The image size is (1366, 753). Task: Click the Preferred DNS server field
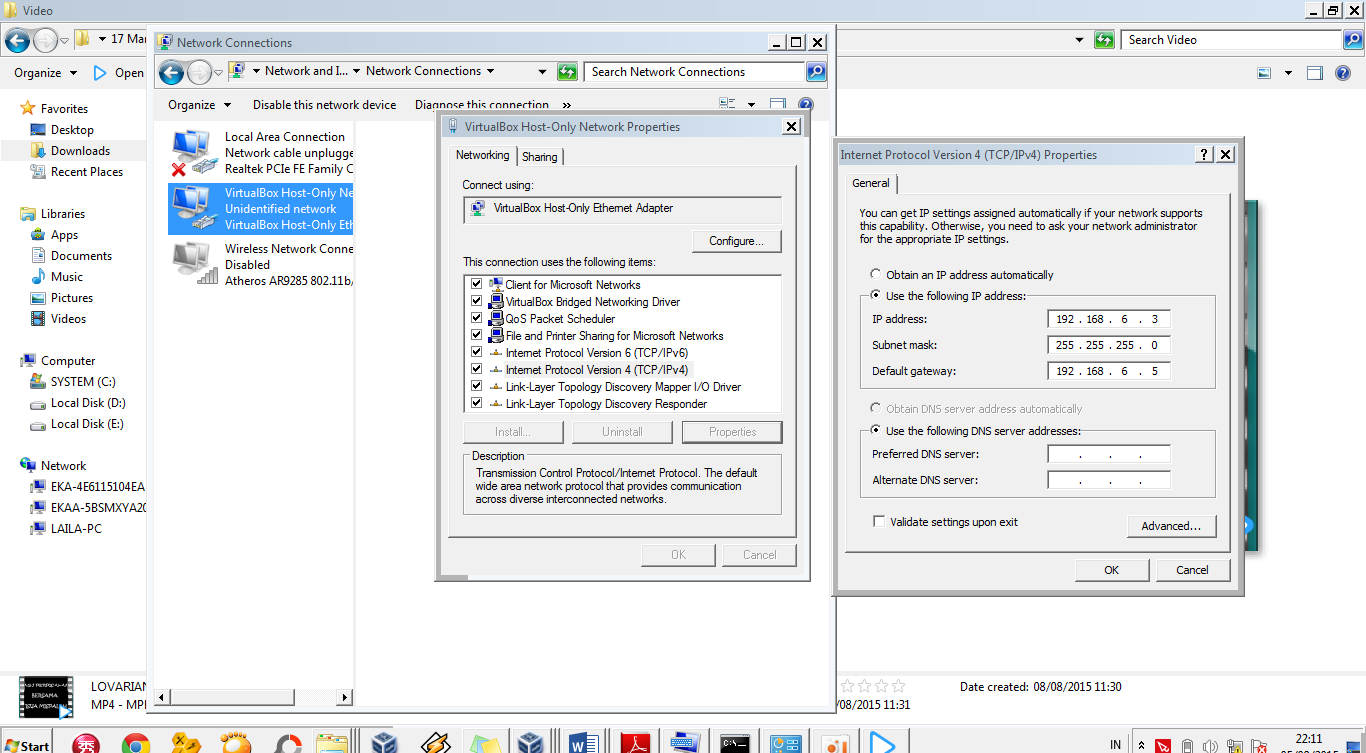pos(1109,454)
